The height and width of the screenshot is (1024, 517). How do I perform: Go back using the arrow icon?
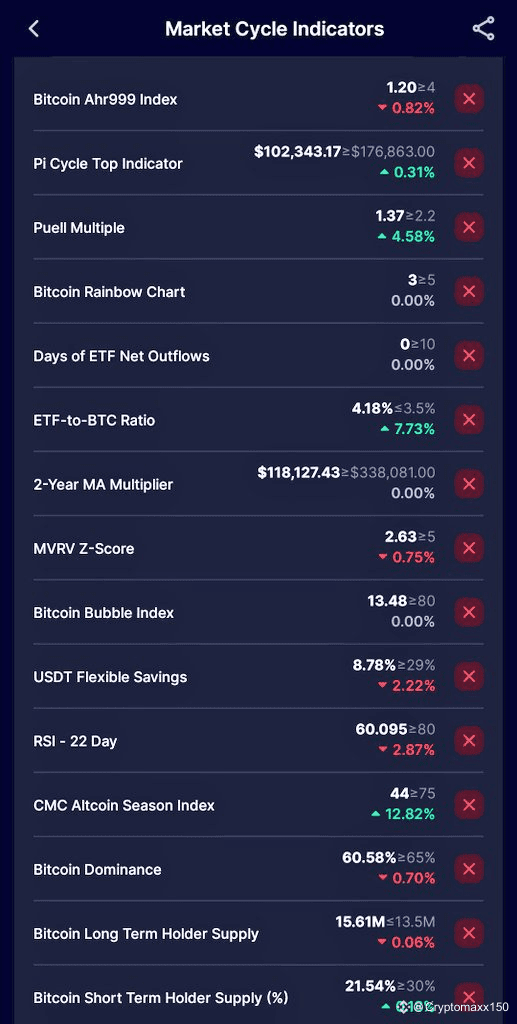[34, 29]
